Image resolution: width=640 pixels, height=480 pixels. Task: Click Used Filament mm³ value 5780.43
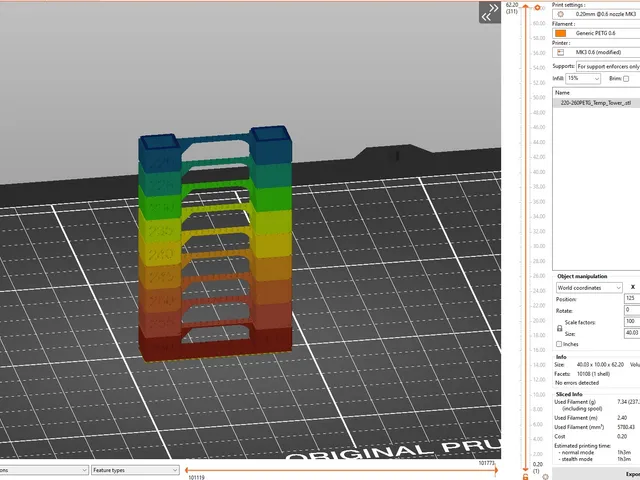[626, 427]
